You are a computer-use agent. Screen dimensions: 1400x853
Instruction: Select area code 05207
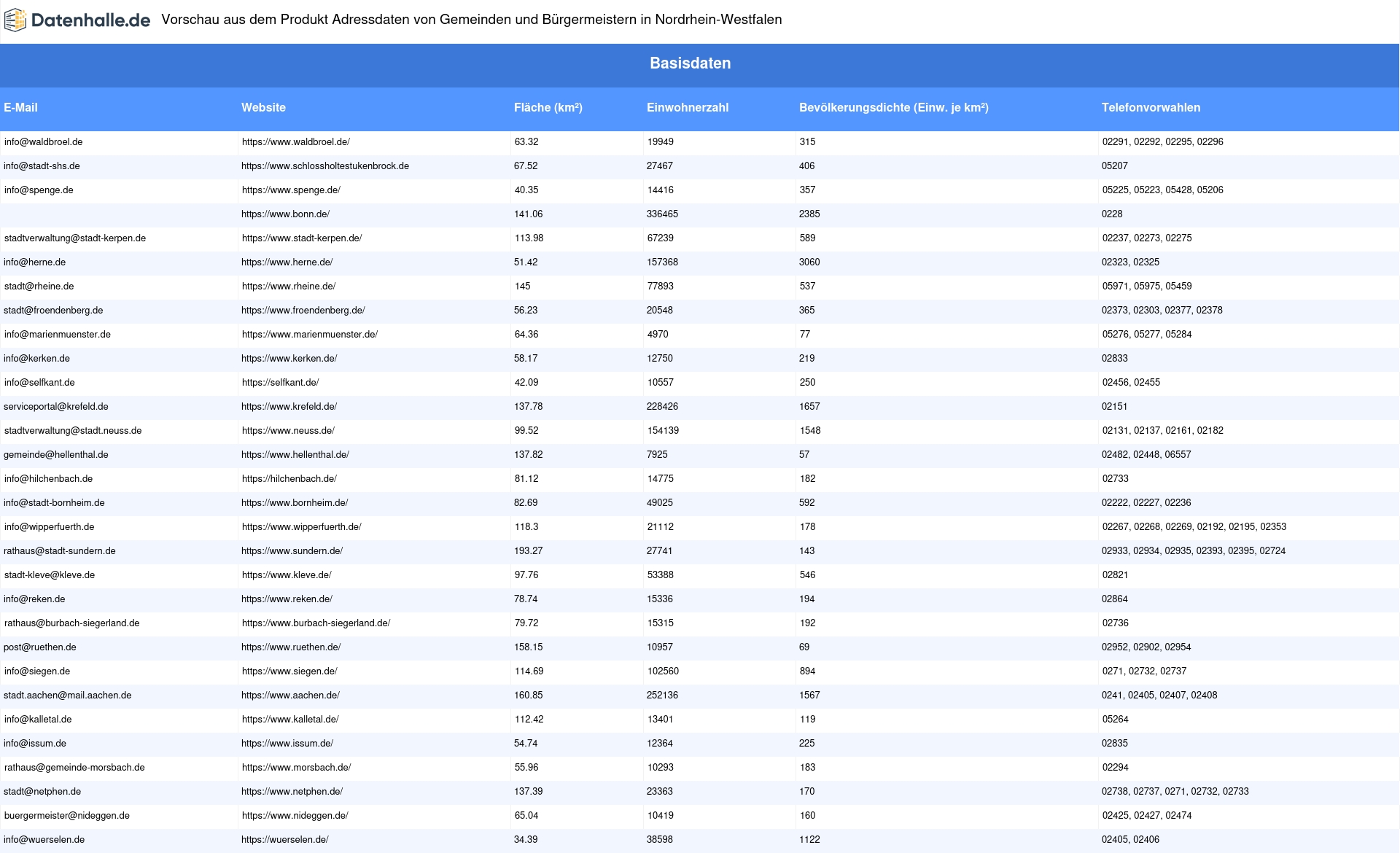click(1115, 166)
